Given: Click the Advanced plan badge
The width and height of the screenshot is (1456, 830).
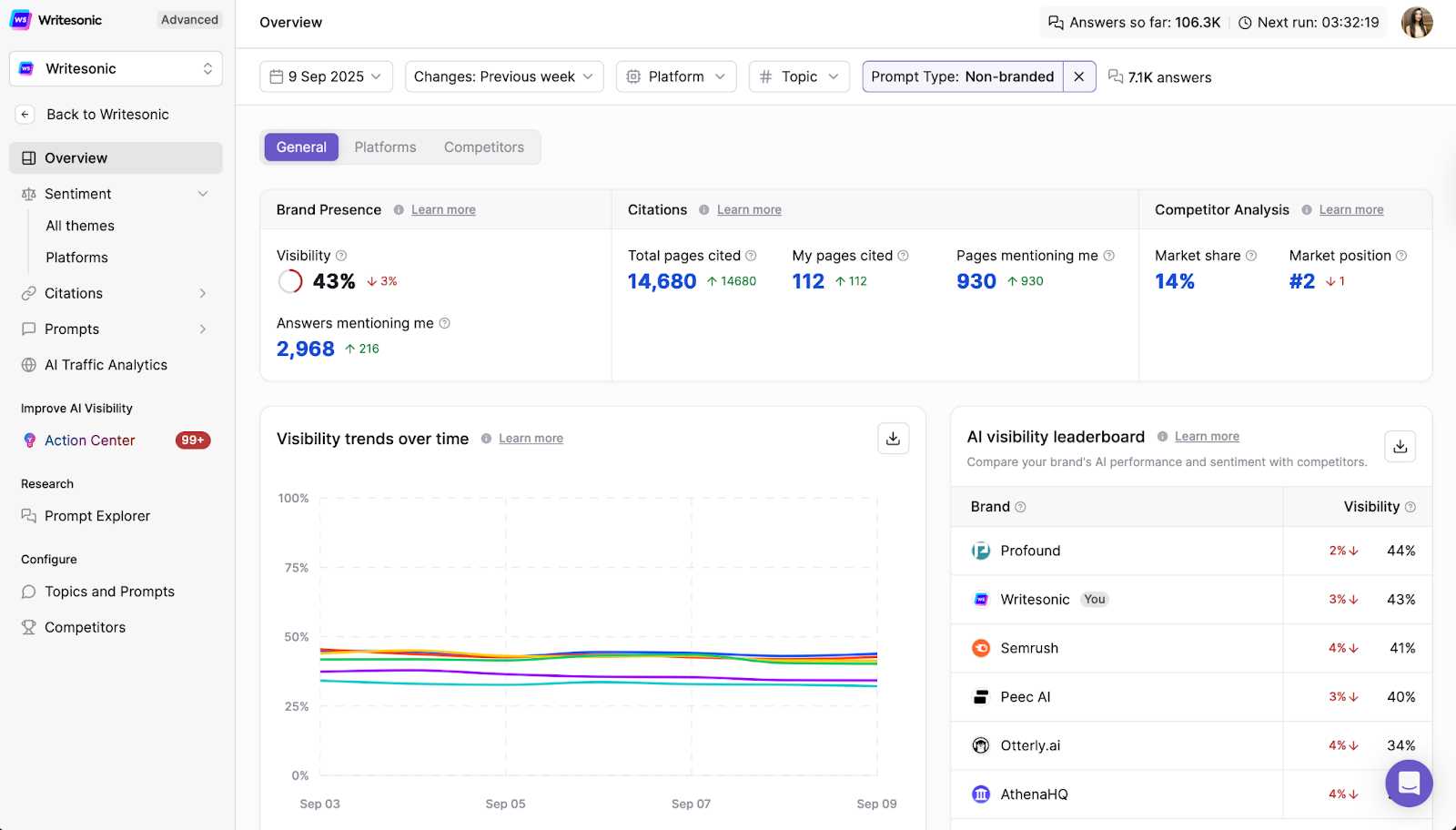Looking at the screenshot, I should pos(189,20).
